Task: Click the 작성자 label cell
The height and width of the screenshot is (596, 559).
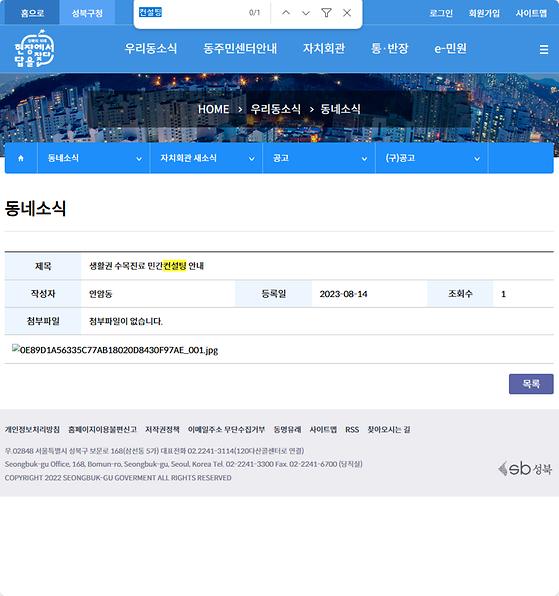Action: click(43, 294)
